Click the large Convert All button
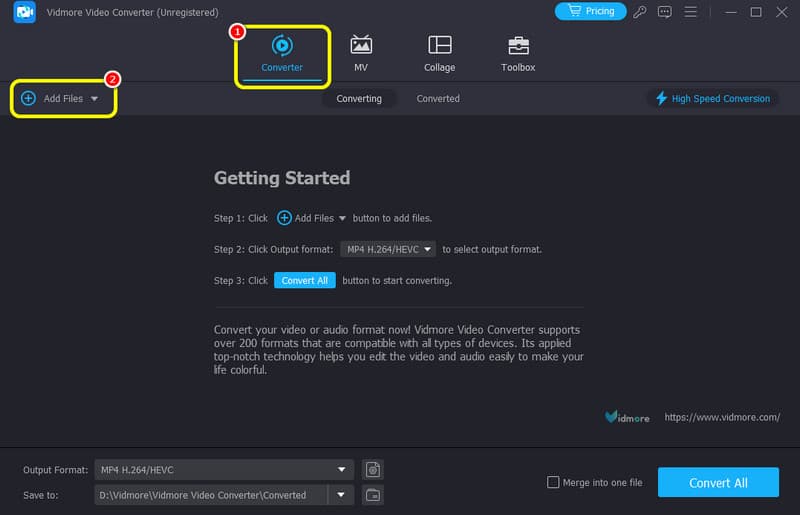Screen dimensions: 800x515 [718, 482]
